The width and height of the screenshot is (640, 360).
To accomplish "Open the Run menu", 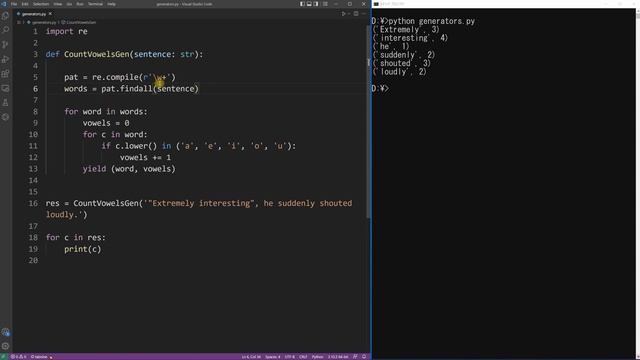I will [80, 4].
